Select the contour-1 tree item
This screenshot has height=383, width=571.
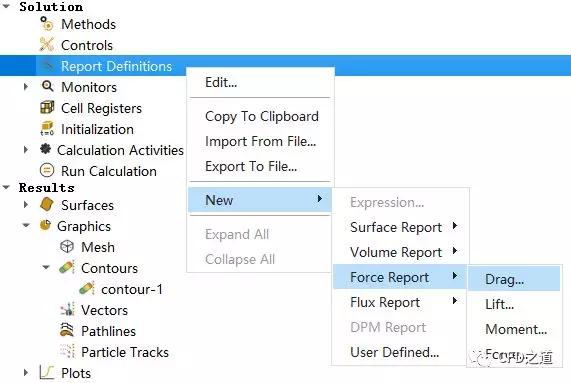click(x=132, y=289)
